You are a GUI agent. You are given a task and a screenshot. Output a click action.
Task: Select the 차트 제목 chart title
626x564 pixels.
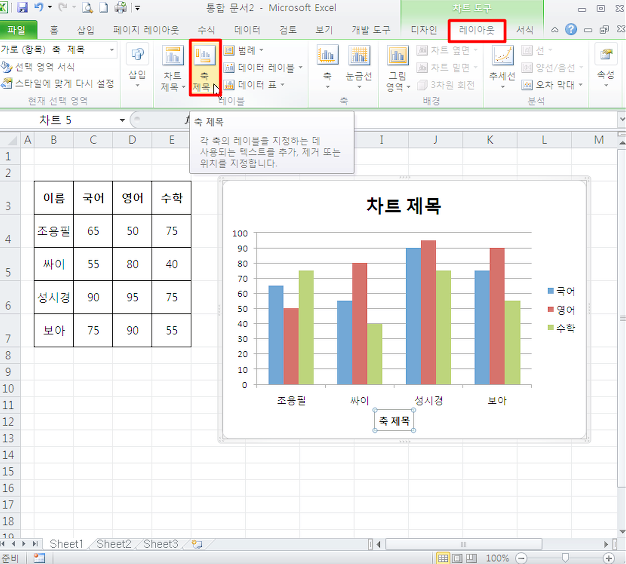(x=404, y=206)
